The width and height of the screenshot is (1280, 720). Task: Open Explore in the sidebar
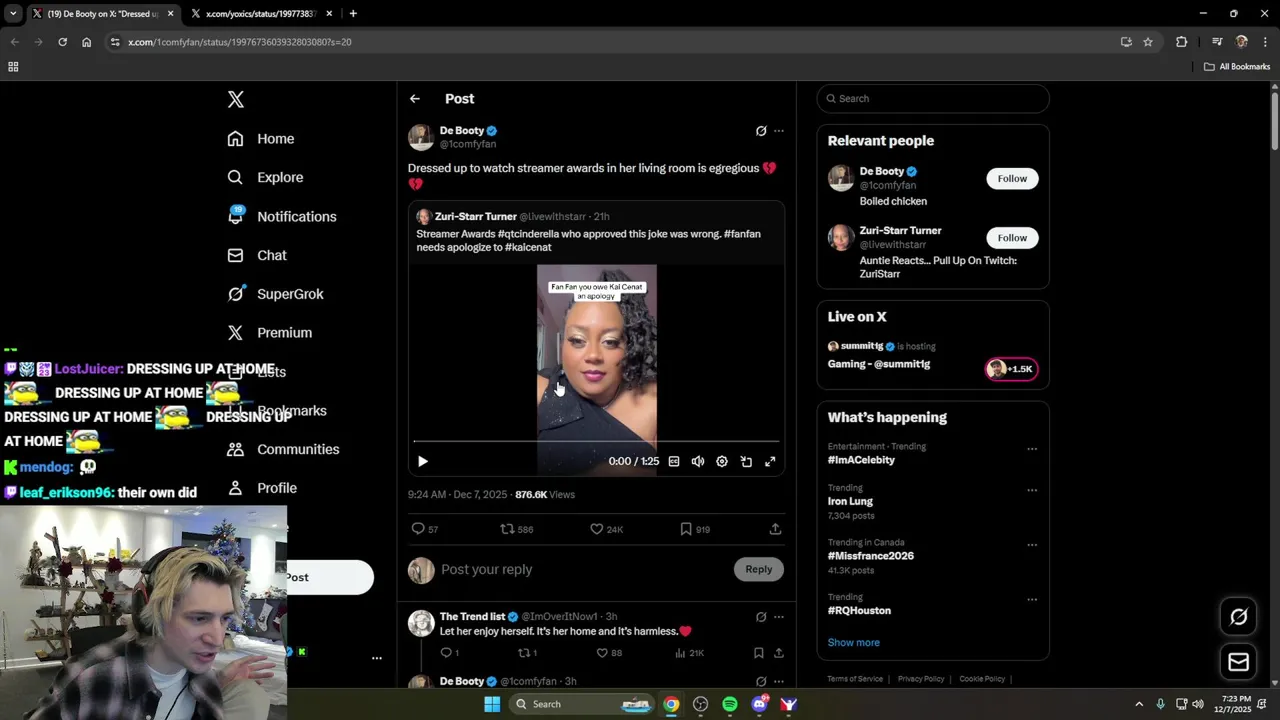(265, 177)
